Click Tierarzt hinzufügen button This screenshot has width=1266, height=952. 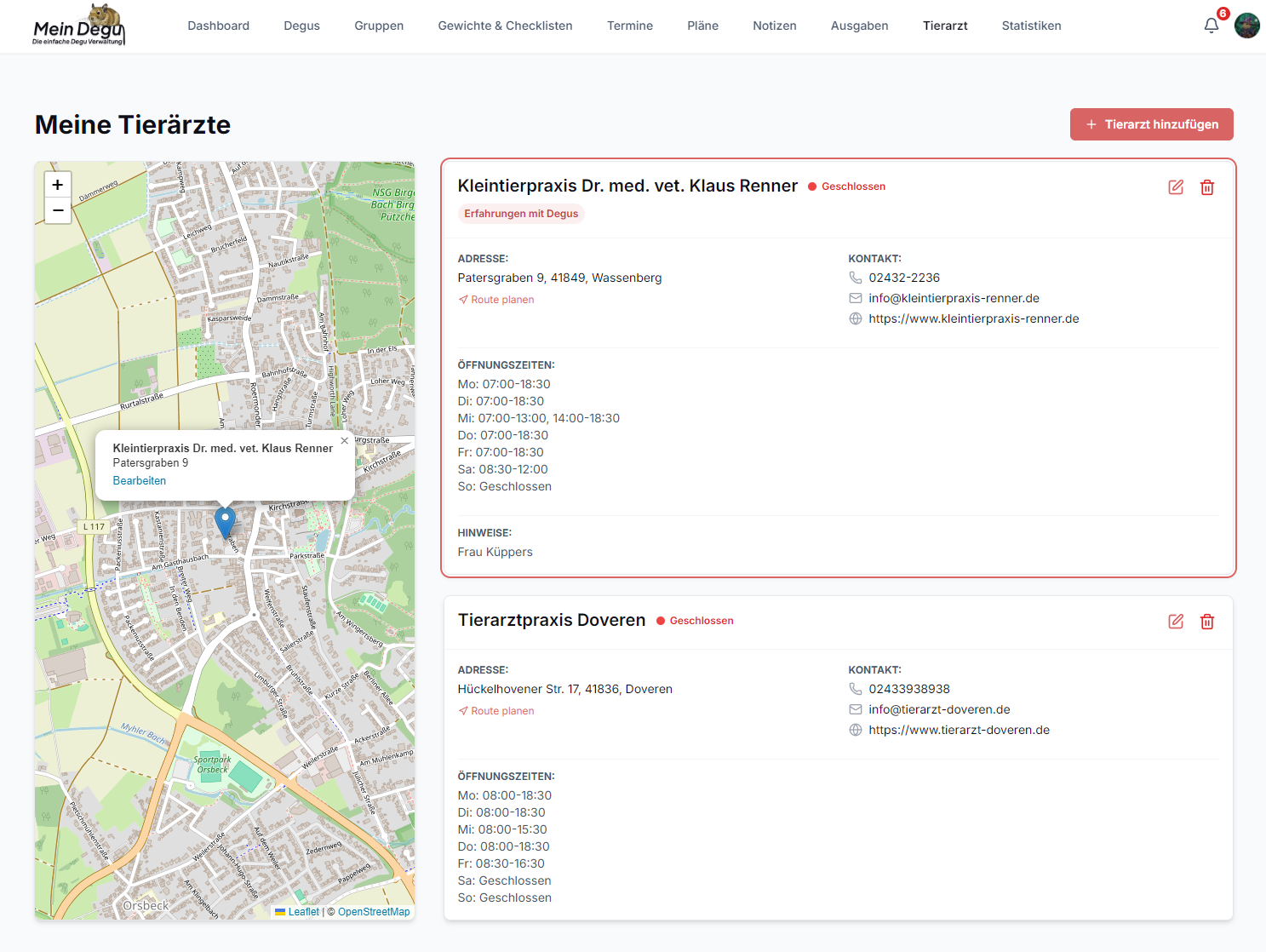[1152, 124]
